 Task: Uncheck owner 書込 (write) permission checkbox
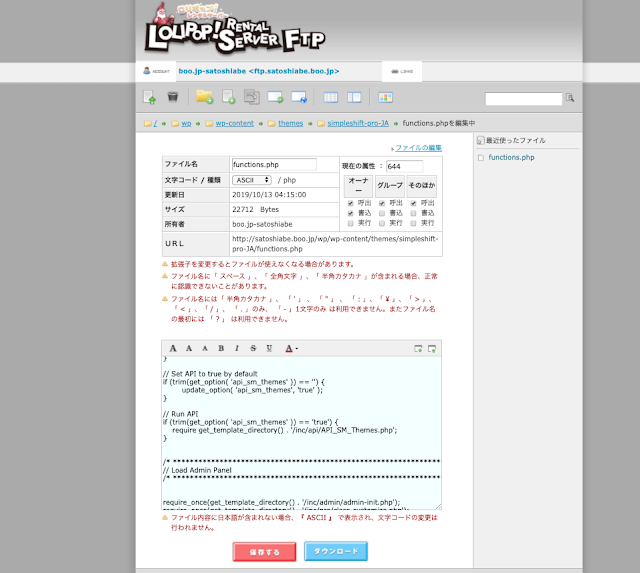click(350, 212)
